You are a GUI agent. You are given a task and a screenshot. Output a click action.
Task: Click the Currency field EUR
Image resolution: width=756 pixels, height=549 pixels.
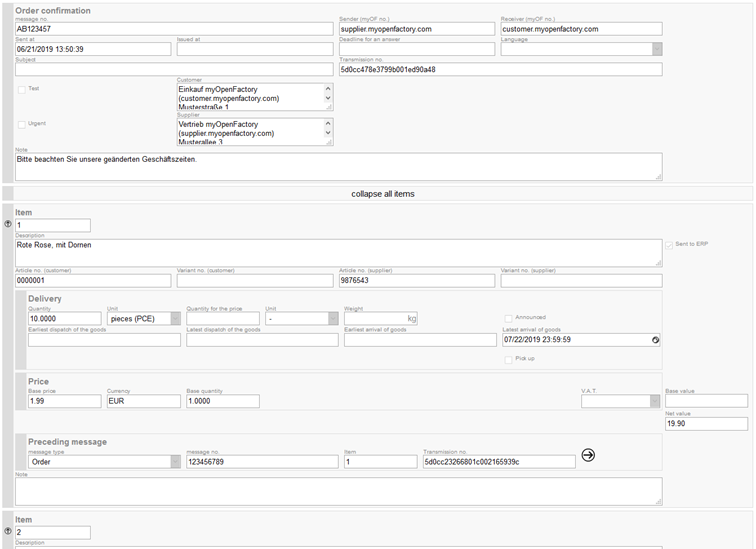pos(144,401)
